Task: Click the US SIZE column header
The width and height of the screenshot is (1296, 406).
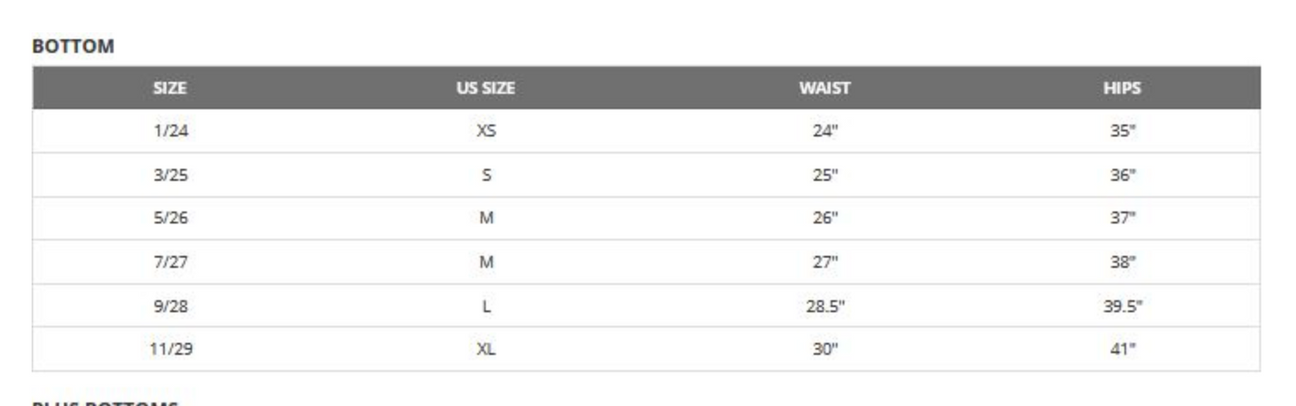Action: (485, 88)
